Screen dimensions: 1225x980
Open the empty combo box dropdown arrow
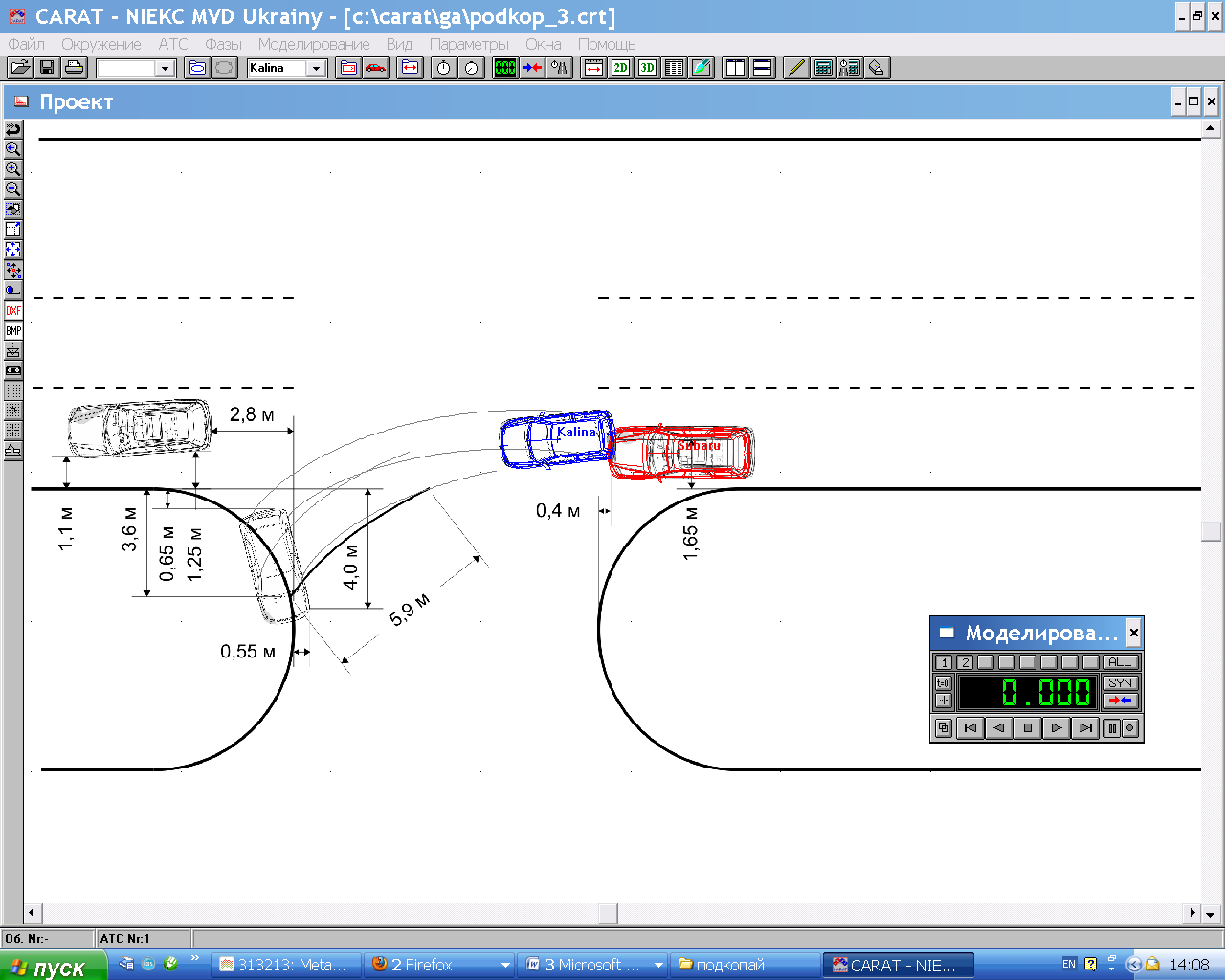pyautogui.click(x=165, y=68)
